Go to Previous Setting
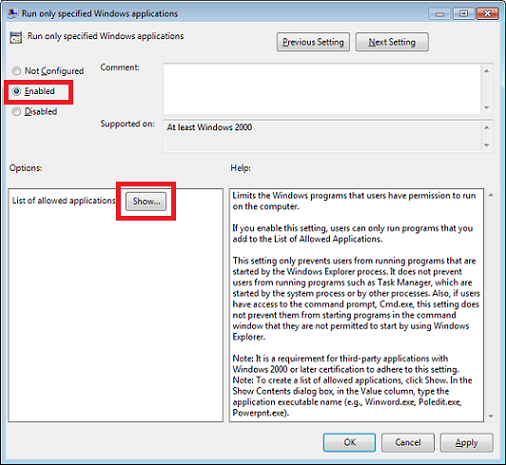The image size is (506, 465). [x=313, y=42]
